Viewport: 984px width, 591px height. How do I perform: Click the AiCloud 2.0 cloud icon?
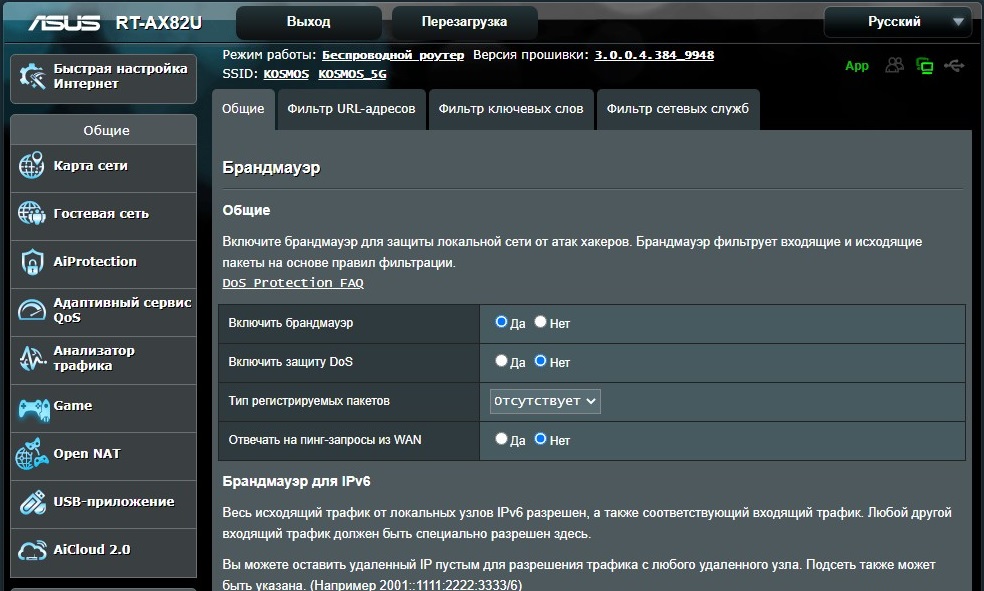(x=32, y=550)
